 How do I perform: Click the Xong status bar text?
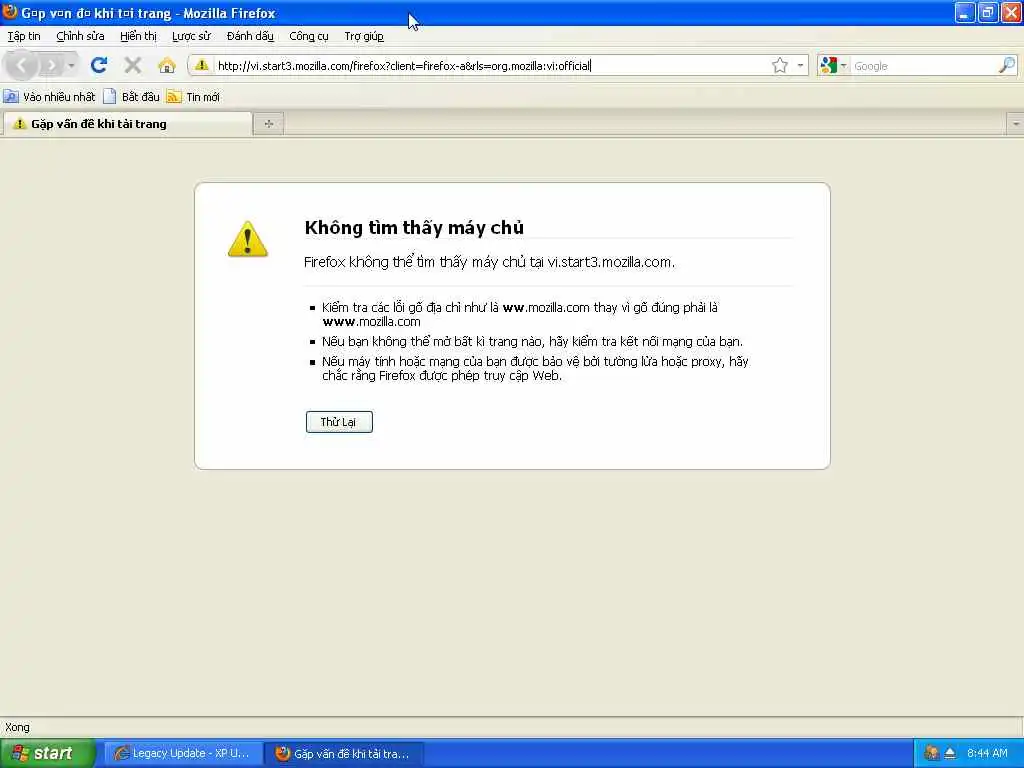18,727
